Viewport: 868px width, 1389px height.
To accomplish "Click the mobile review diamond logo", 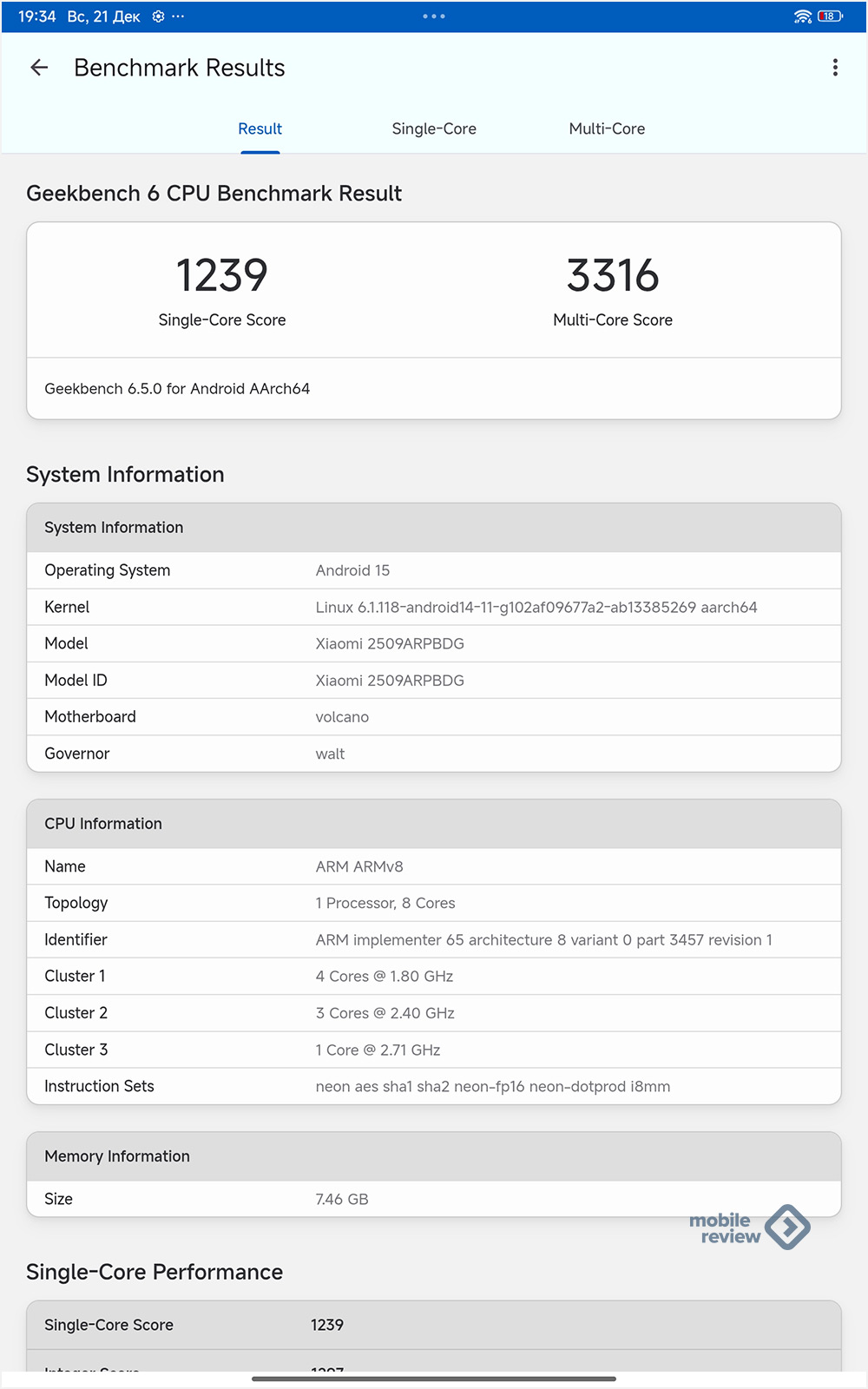I will coord(787,1227).
